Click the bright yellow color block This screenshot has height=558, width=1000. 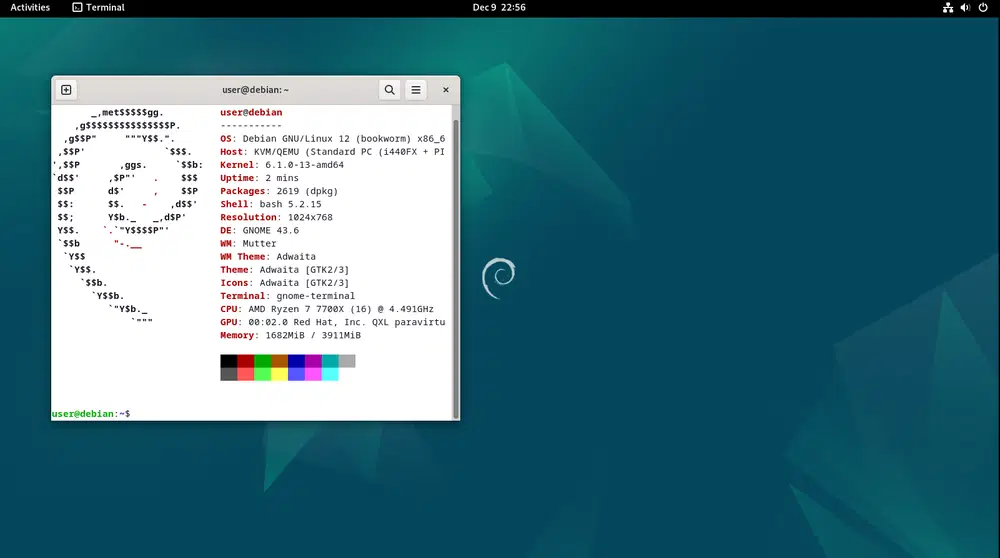tap(279, 374)
